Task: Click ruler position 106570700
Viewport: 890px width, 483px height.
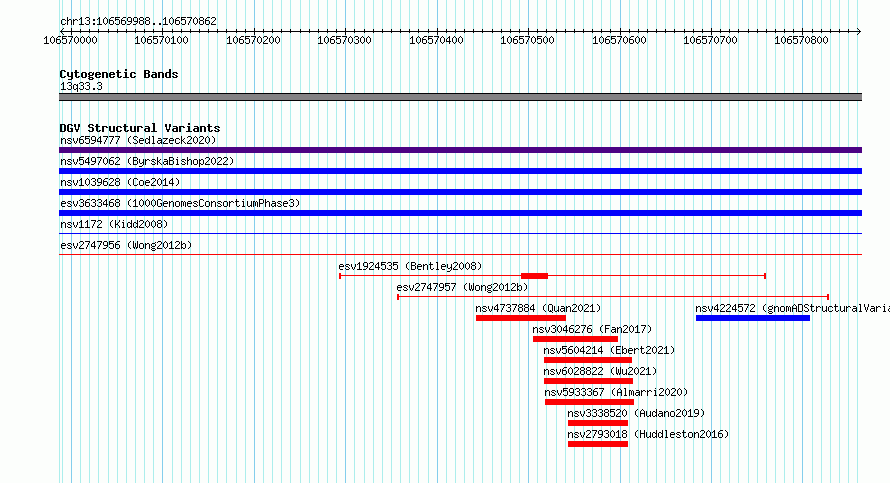Action: [x=710, y=40]
